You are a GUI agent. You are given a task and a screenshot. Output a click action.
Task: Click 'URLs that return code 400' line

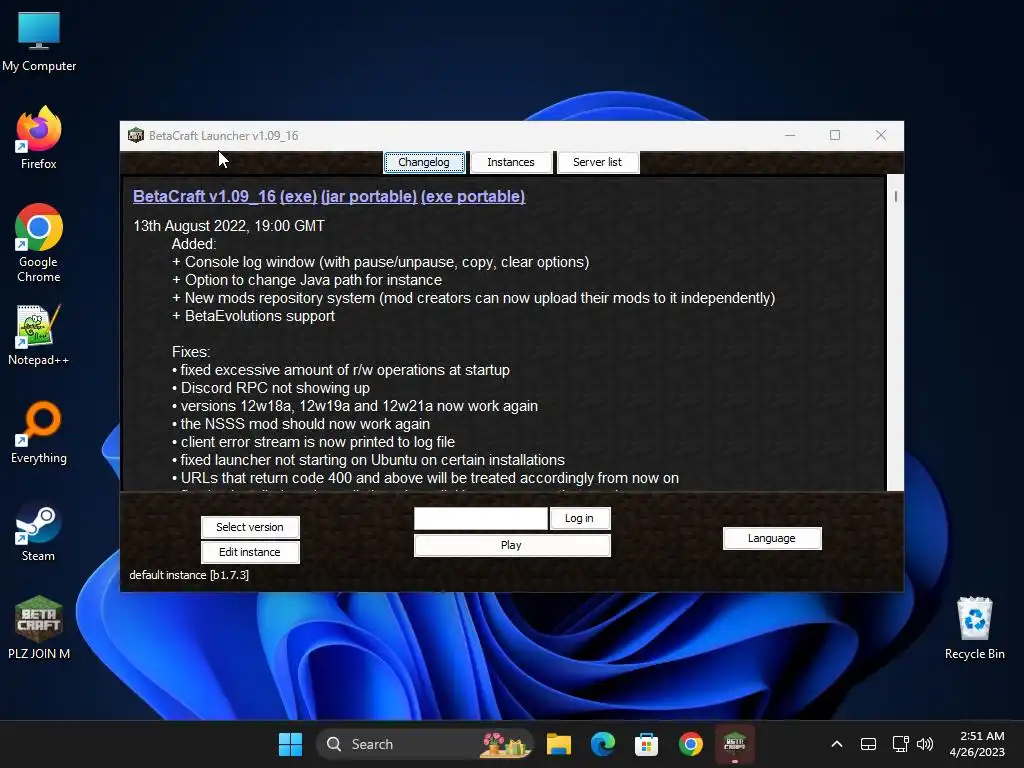click(x=425, y=478)
